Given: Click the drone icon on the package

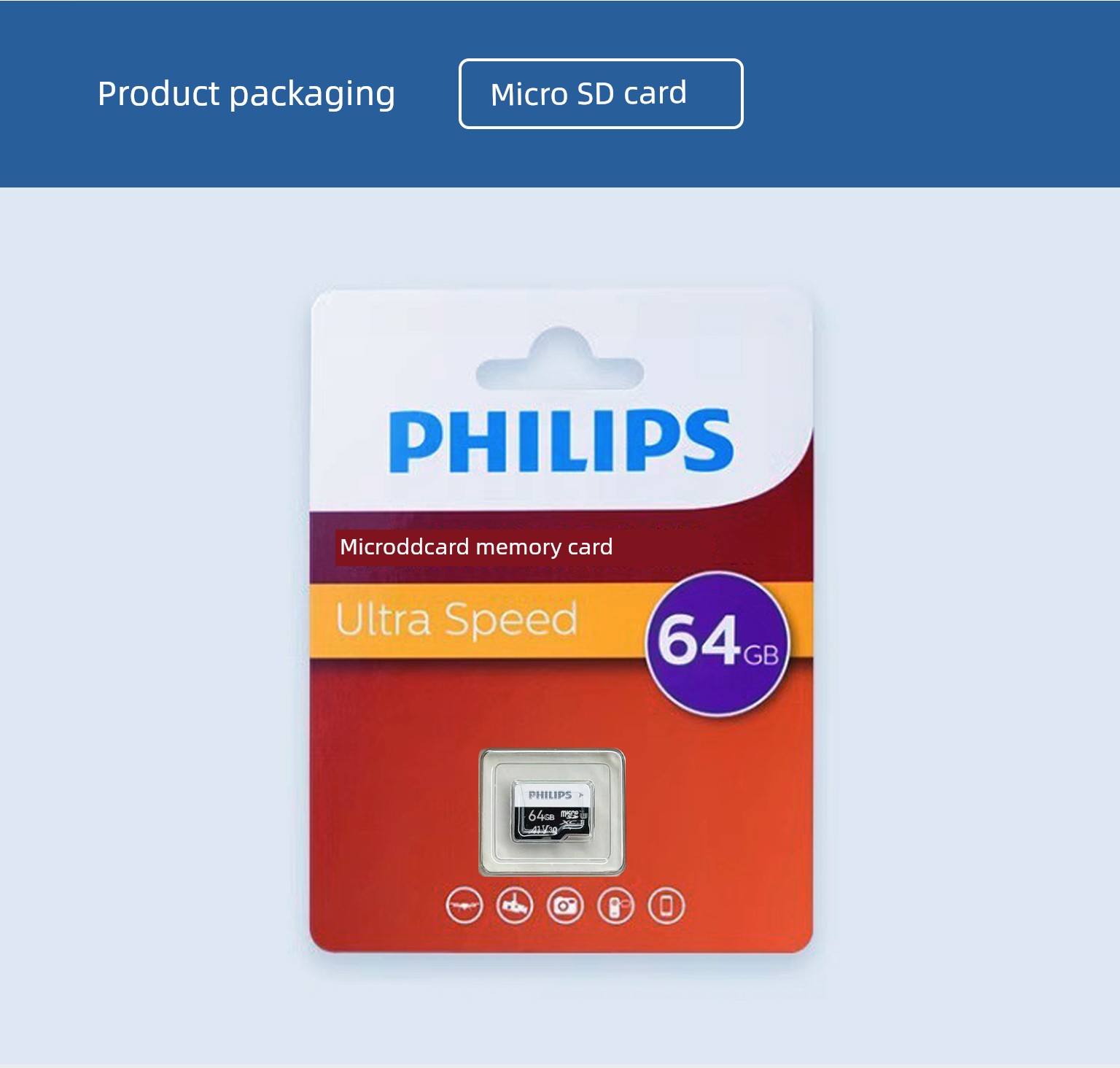Looking at the screenshot, I should click(x=464, y=905).
